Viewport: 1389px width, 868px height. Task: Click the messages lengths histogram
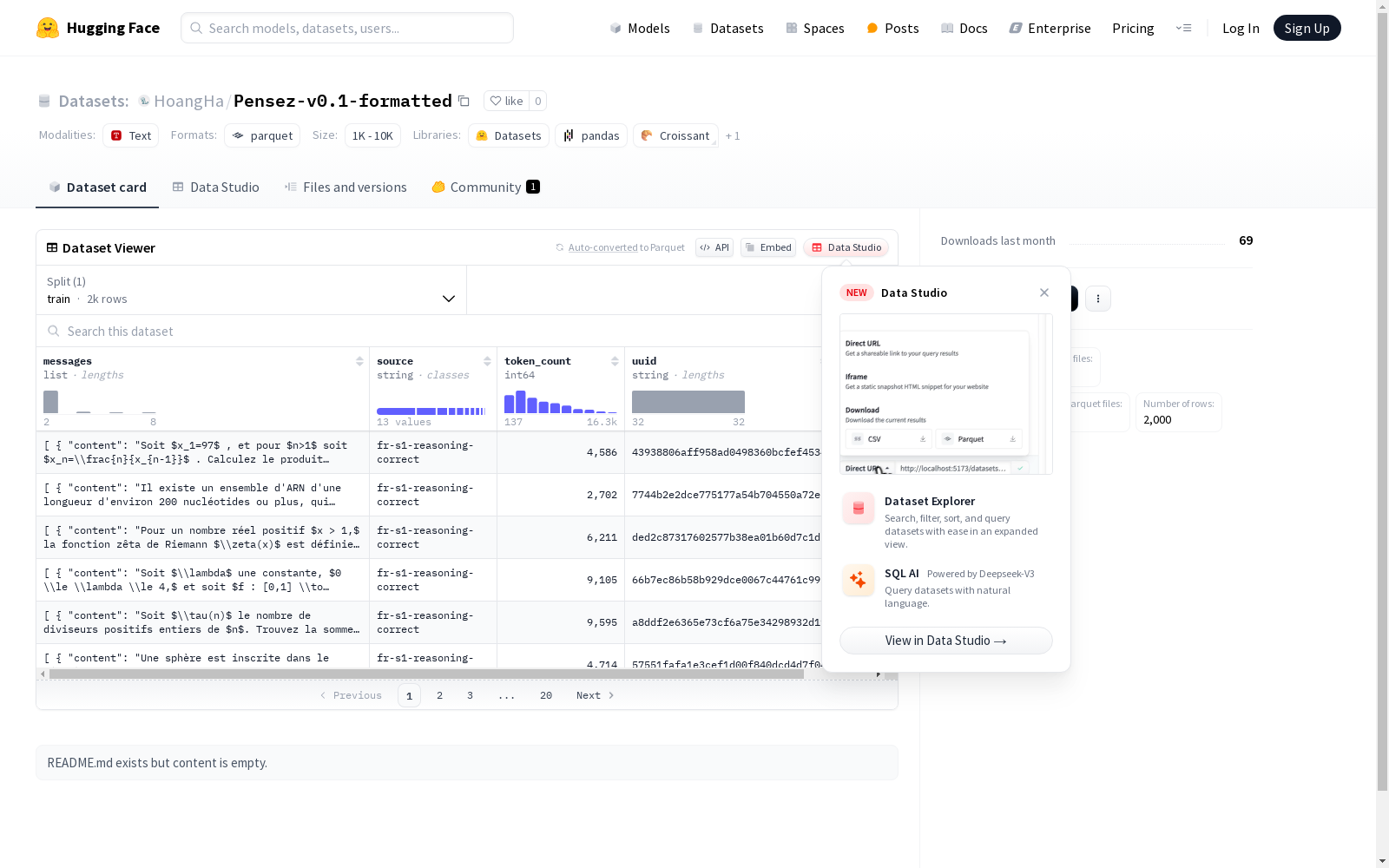tap(100, 402)
